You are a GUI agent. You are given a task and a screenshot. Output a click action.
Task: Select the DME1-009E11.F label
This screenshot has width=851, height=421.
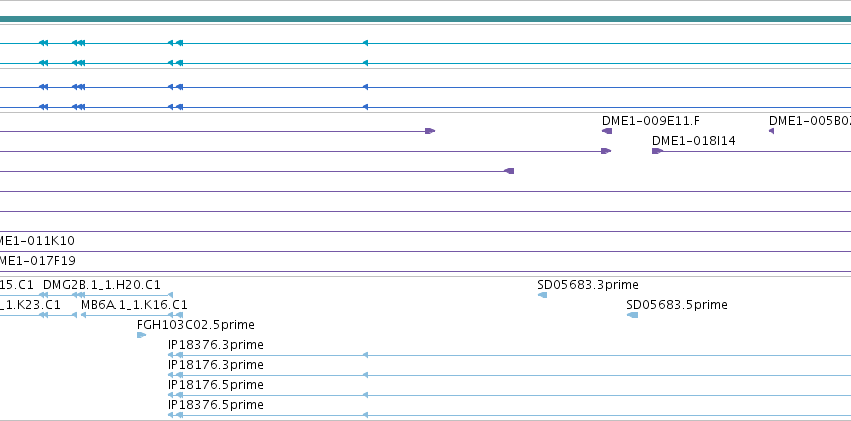coord(651,120)
